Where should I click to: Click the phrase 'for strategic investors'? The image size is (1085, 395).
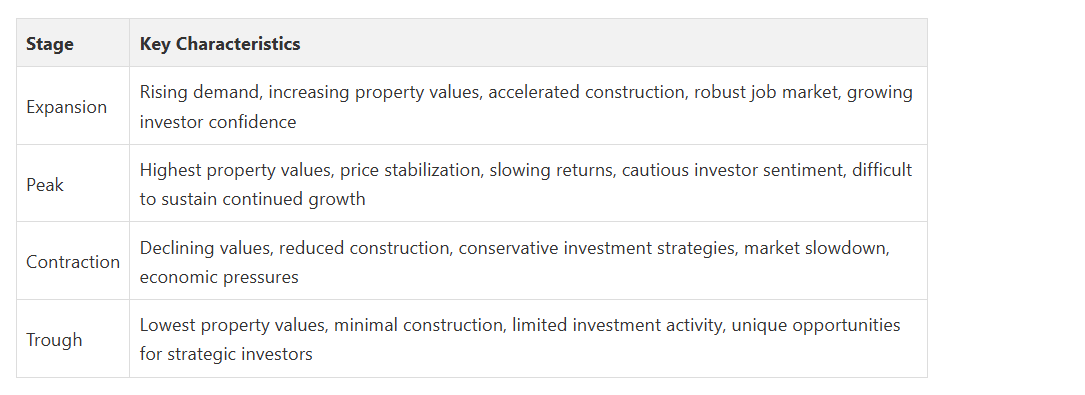tap(226, 354)
